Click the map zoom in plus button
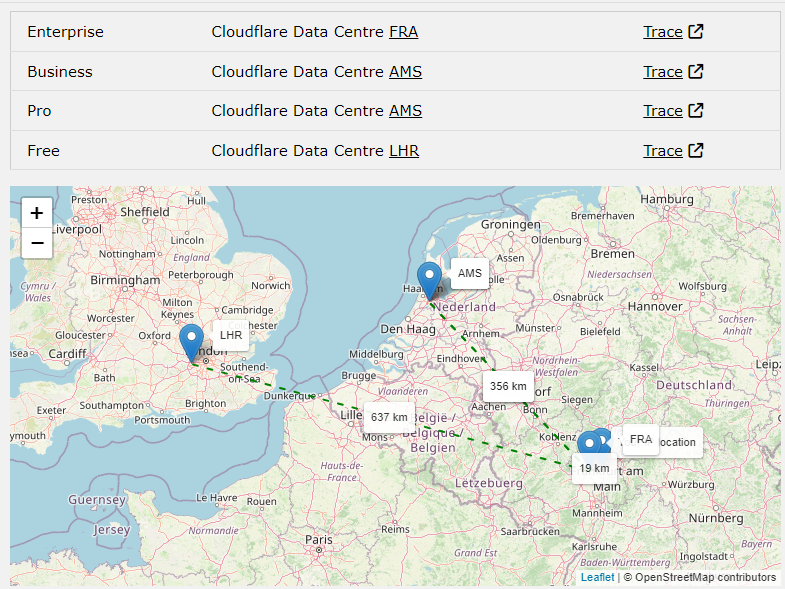Image resolution: width=785 pixels, height=589 pixels. (x=37, y=213)
